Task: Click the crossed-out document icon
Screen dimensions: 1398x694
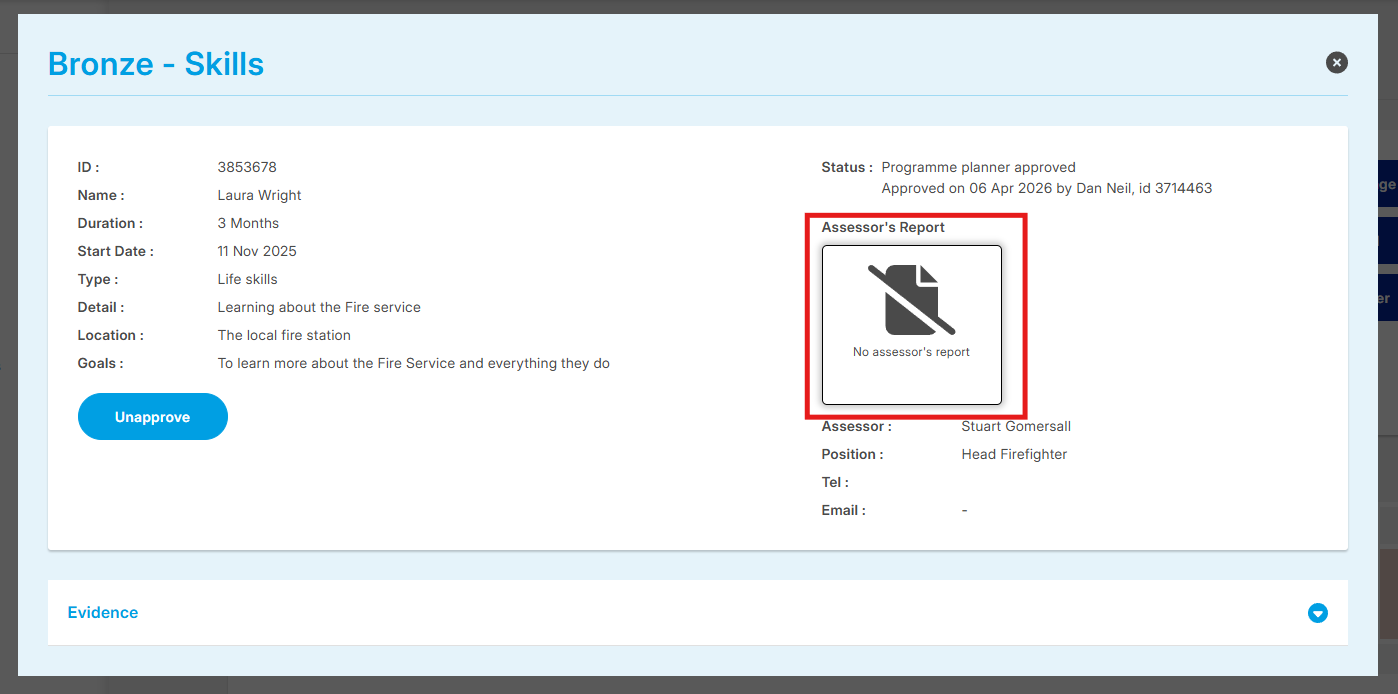Action: coord(911,300)
